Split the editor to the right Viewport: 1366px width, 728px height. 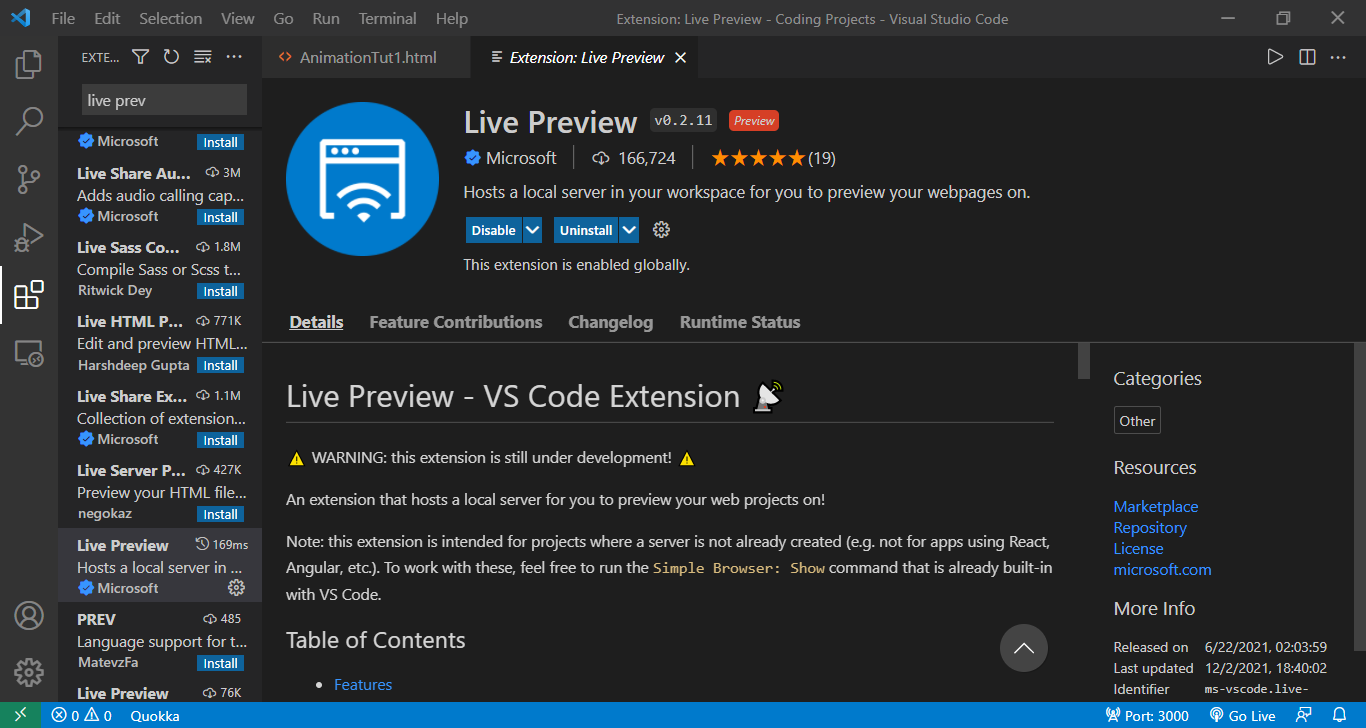pyautogui.click(x=1307, y=57)
